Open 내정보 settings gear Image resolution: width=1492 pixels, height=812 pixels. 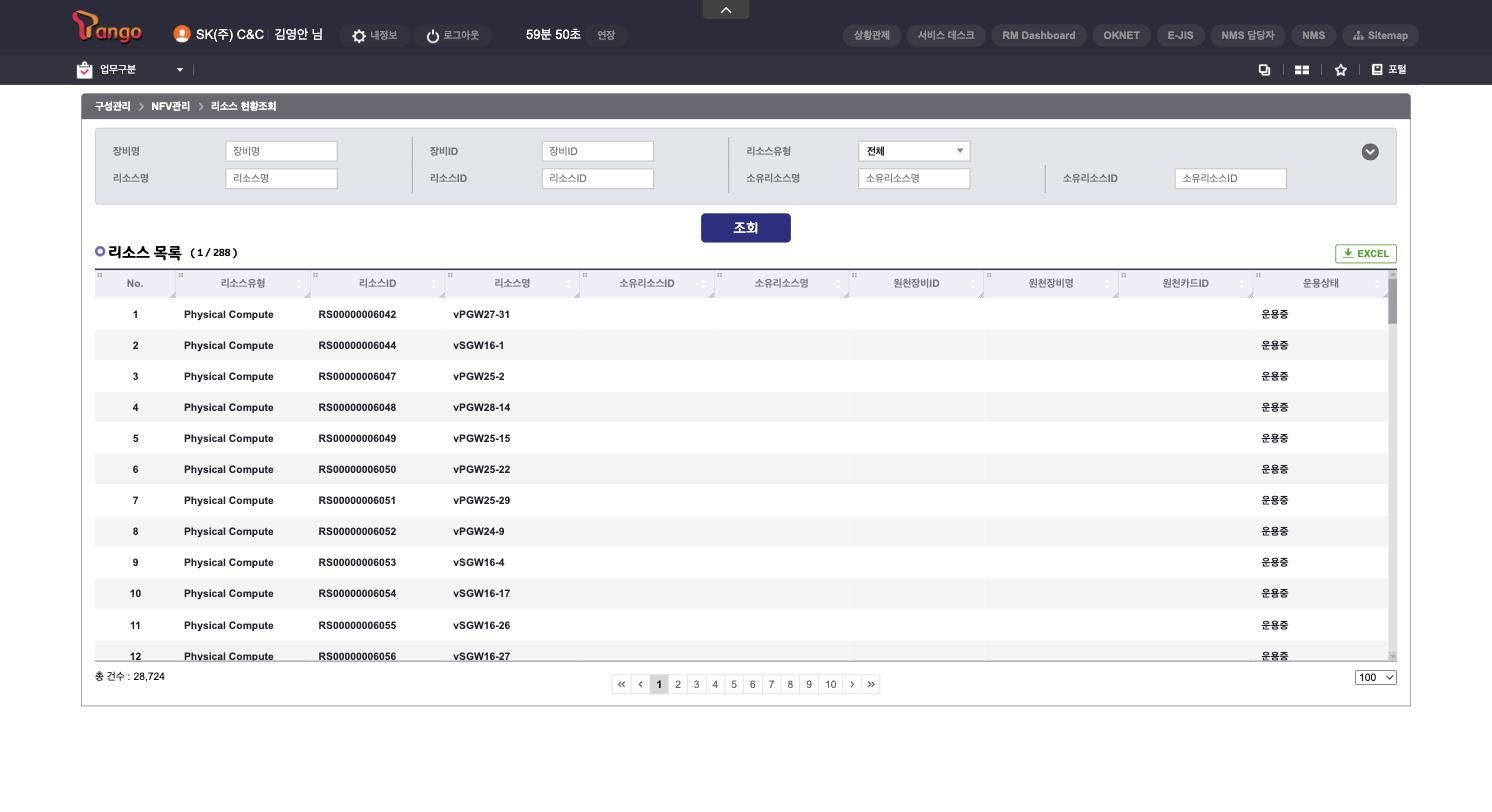click(359, 36)
